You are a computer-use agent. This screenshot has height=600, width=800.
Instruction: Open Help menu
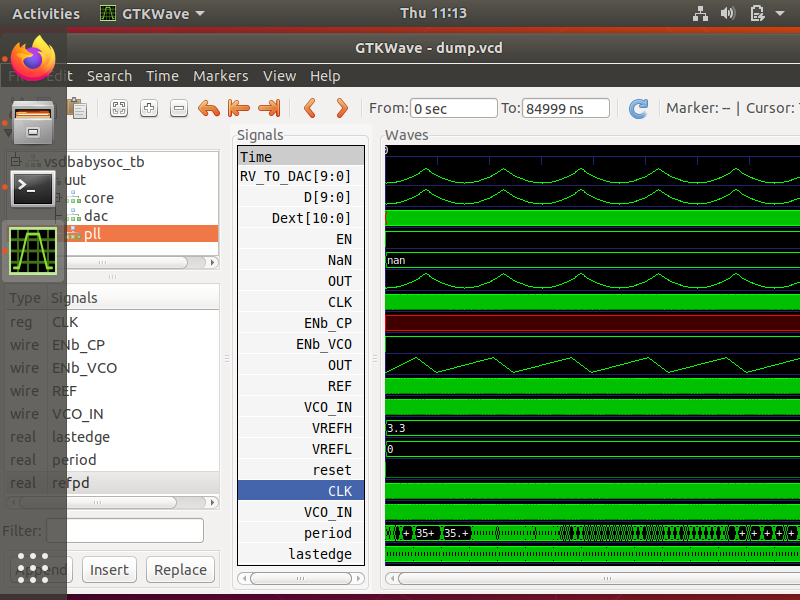click(325, 76)
